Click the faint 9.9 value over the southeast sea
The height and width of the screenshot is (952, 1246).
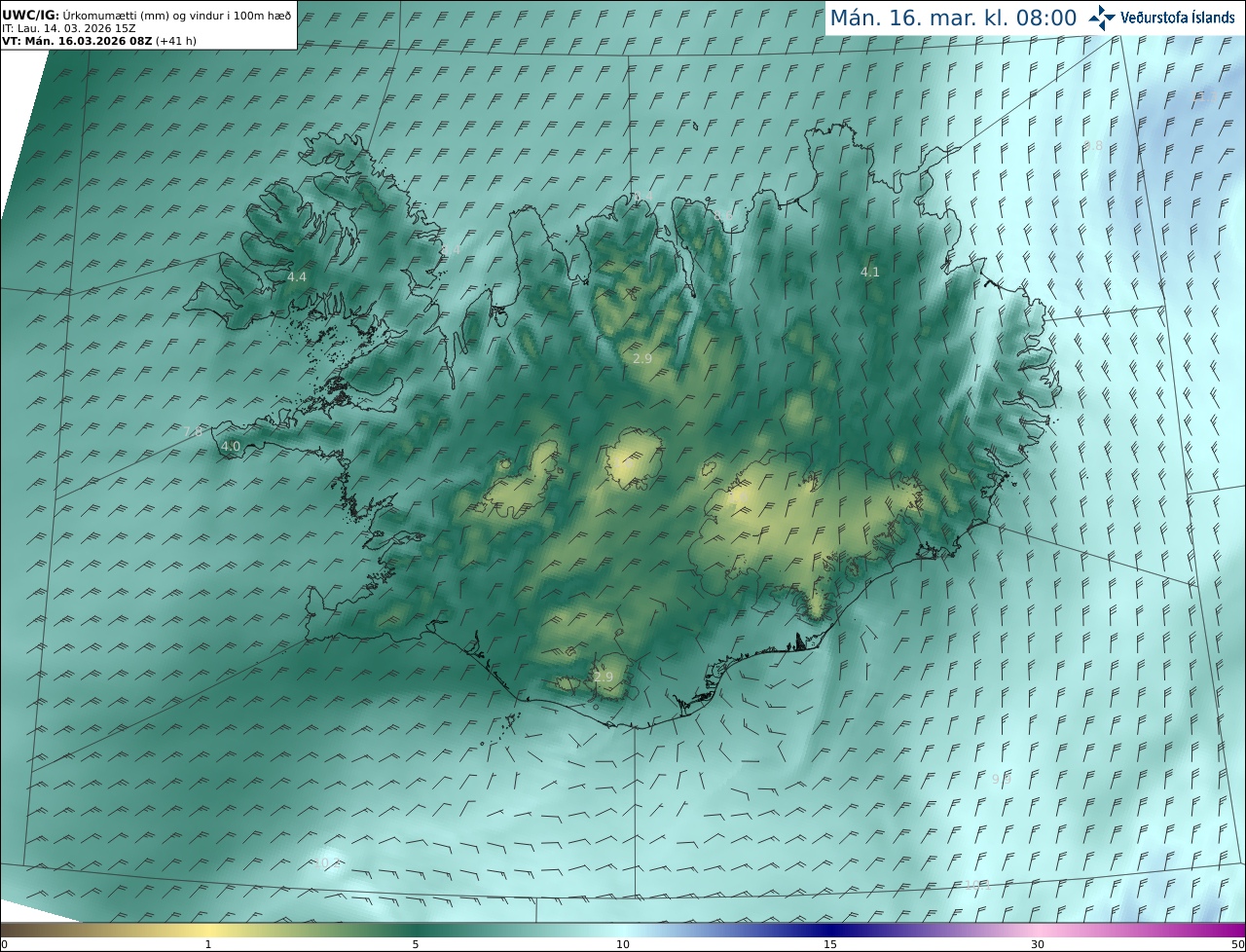click(x=1002, y=779)
